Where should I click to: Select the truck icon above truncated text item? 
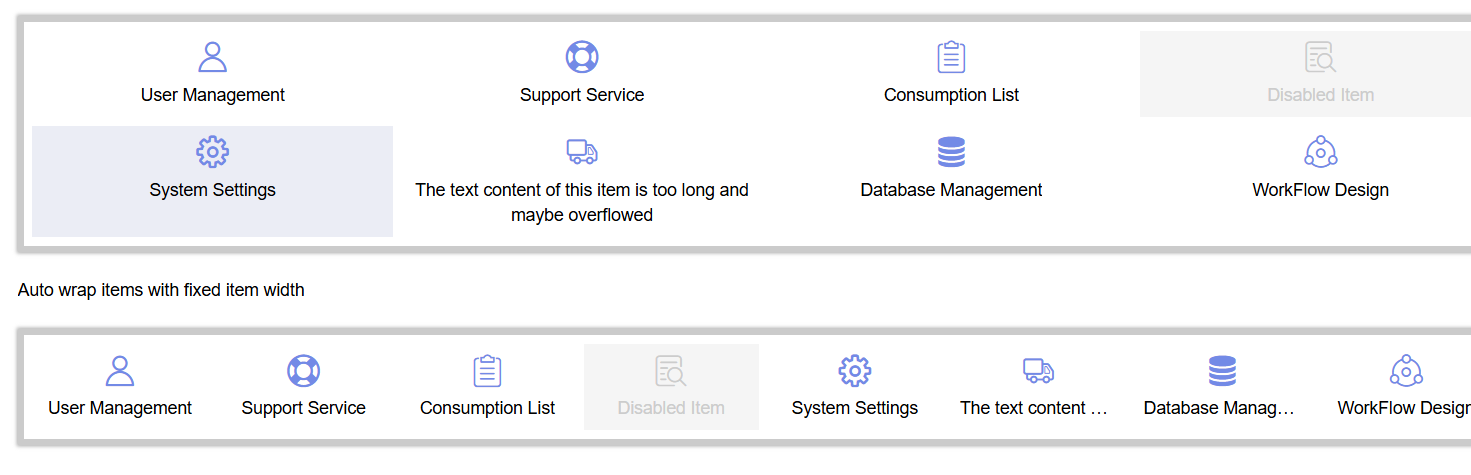point(1038,370)
